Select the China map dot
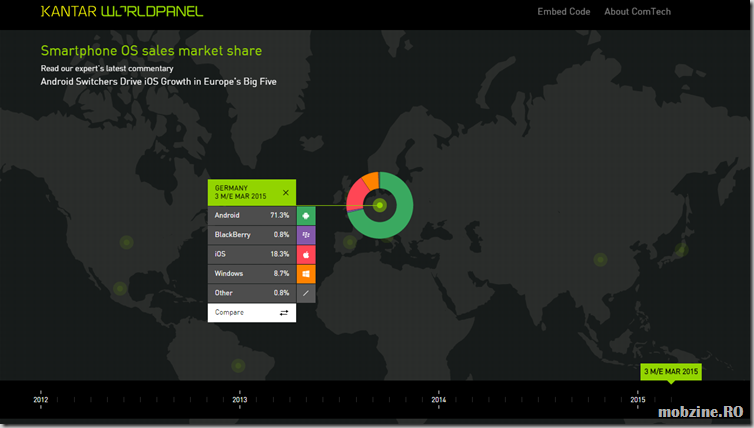 (600, 260)
